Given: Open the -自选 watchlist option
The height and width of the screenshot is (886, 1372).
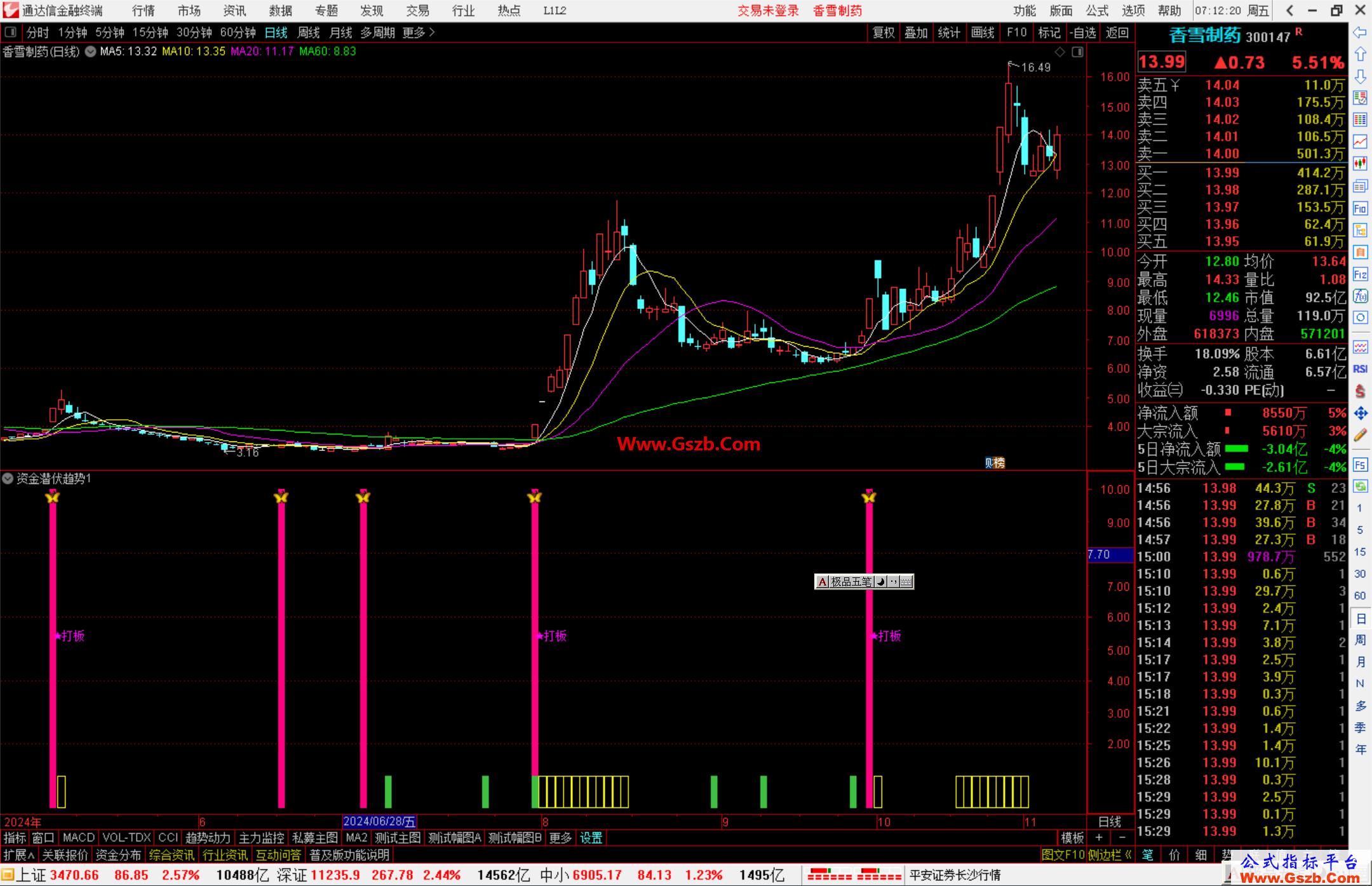Looking at the screenshot, I should (1082, 32).
